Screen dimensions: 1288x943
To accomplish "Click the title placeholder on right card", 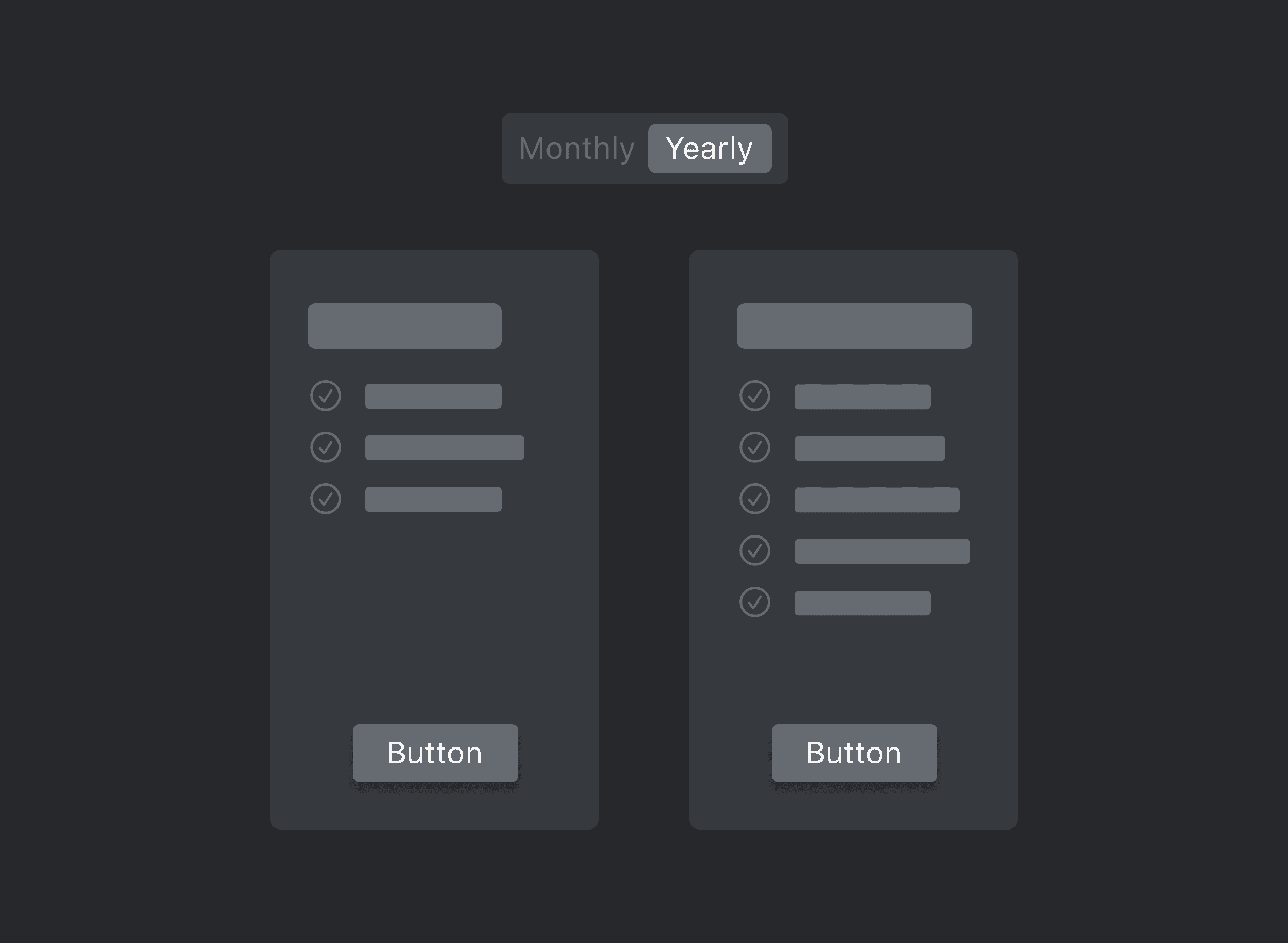I will tap(854, 326).
